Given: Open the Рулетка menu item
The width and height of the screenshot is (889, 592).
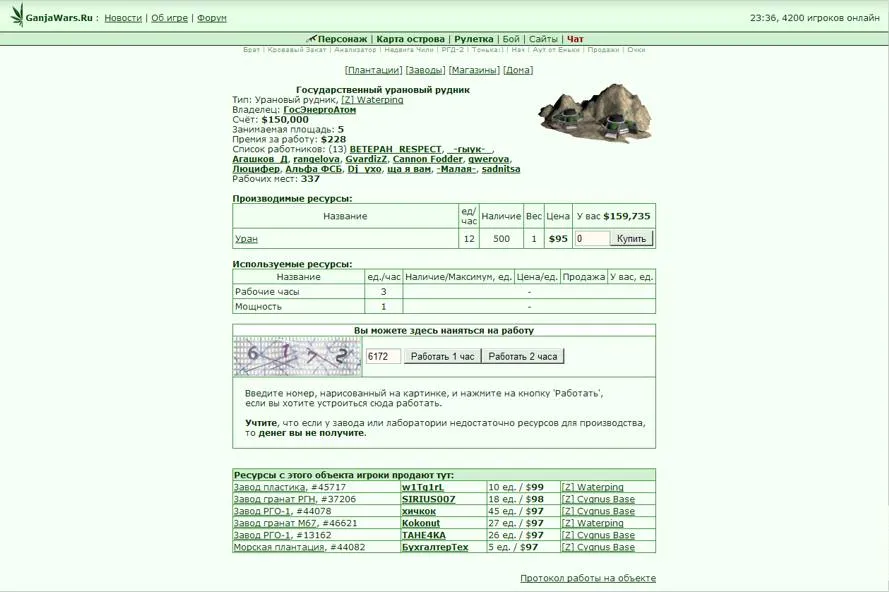Looking at the screenshot, I should [474, 39].
